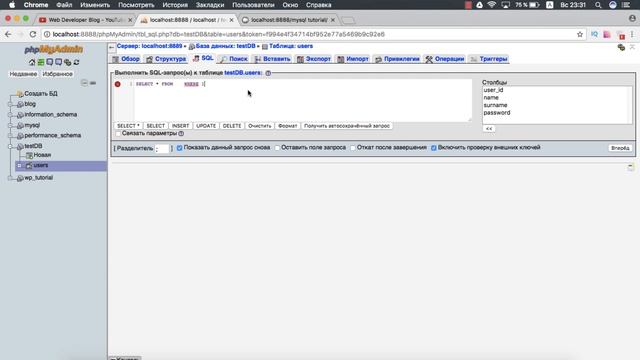The width and height of the screenshot is (640, 360).
Task: Open the Триггеры tab
Action: click(489, 59)
